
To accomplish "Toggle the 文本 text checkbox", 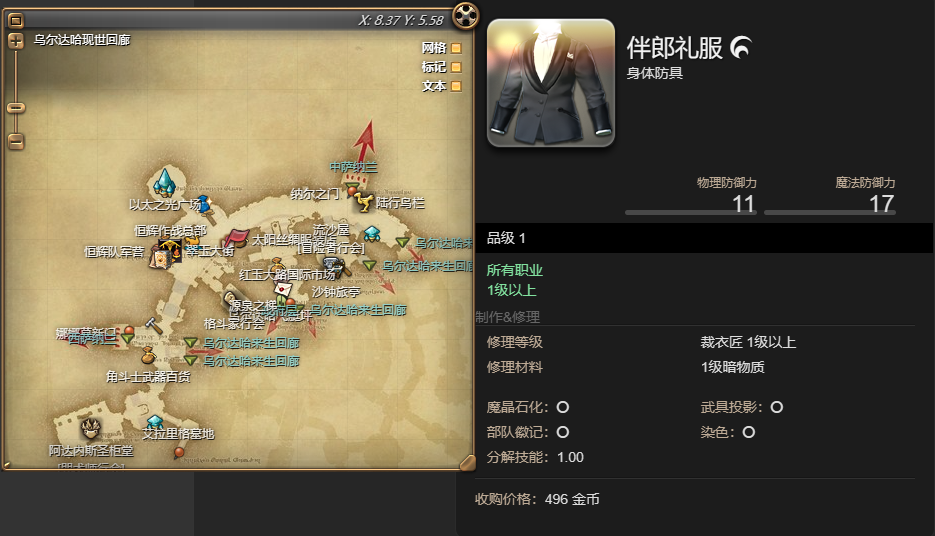I will (456, 86).
